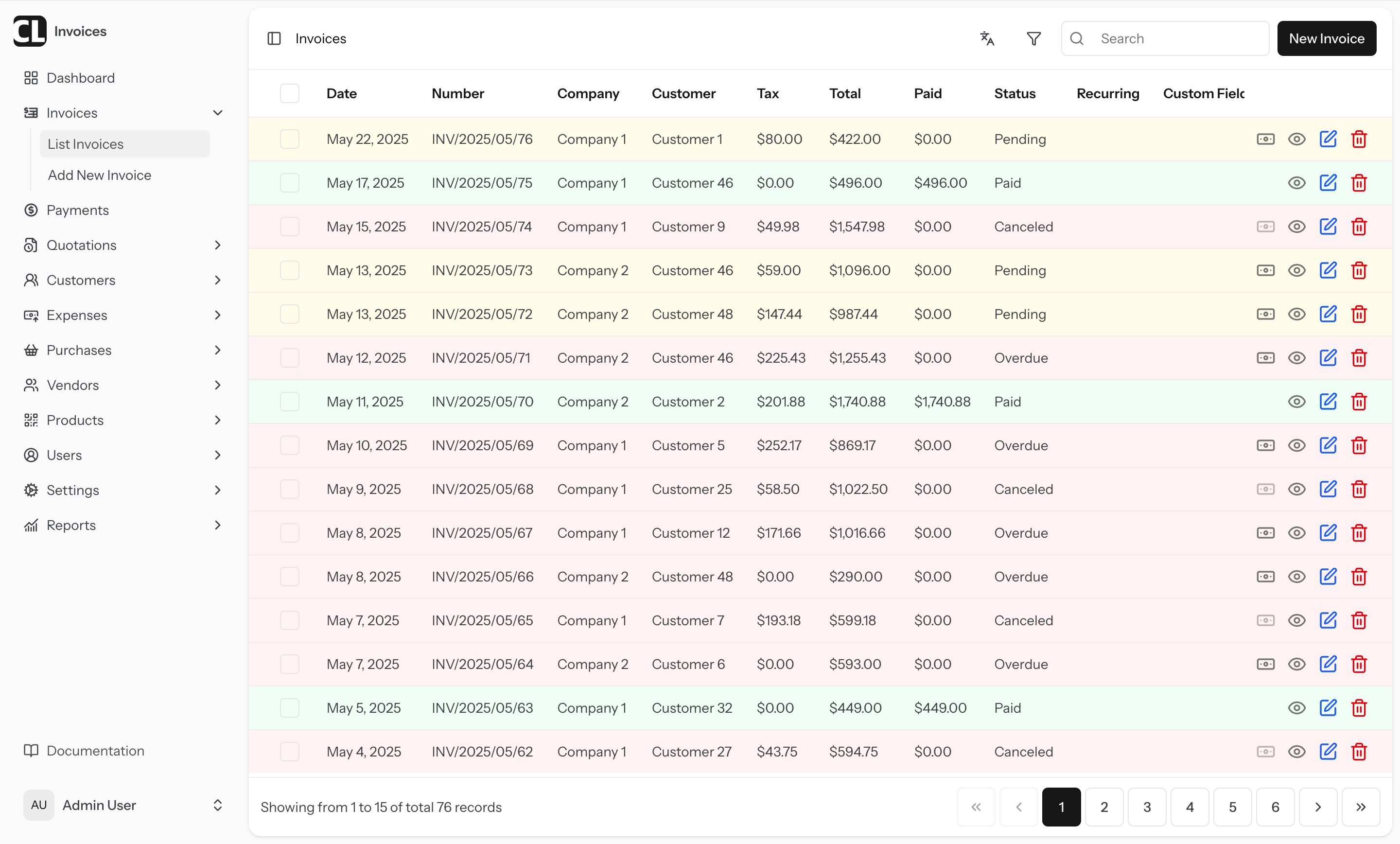Toggle the sidebar panel icon
The height and width of the screenshot is (844, 1400).
tap(274, 38)
